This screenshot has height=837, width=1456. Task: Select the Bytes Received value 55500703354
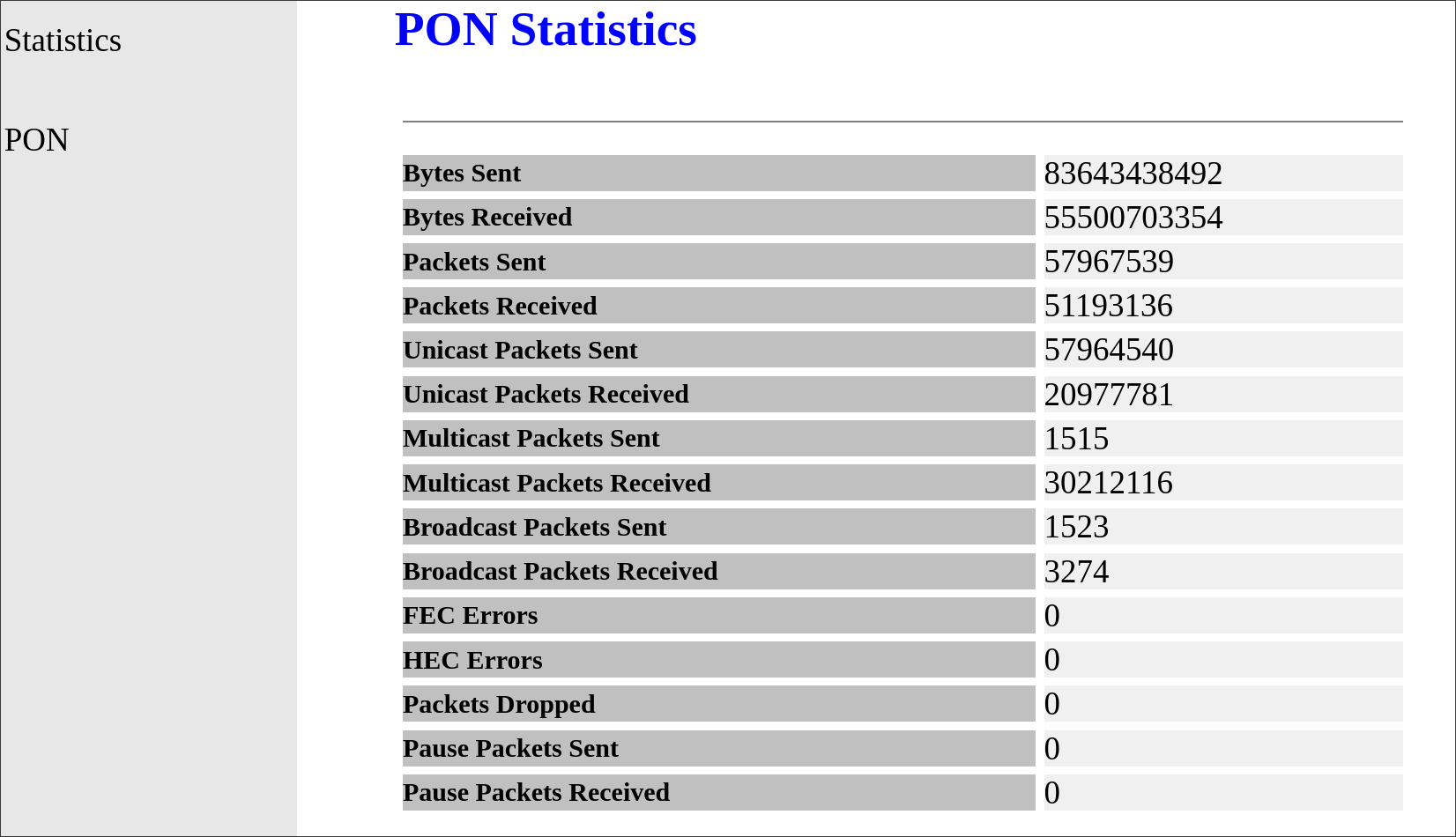point(1133,218)
